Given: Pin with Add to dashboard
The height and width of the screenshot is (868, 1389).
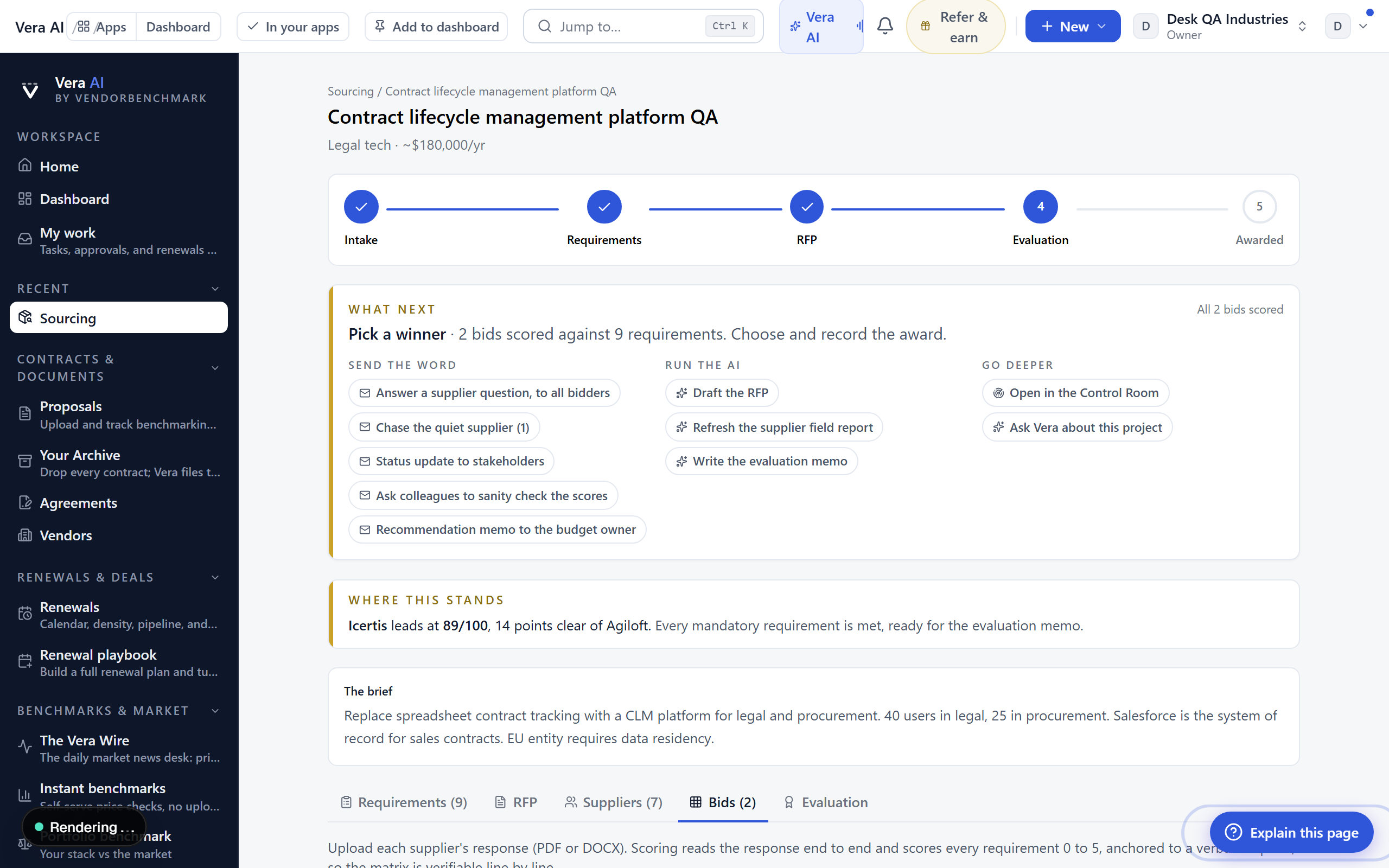Looking at the screenshot, I should [436, 27].
